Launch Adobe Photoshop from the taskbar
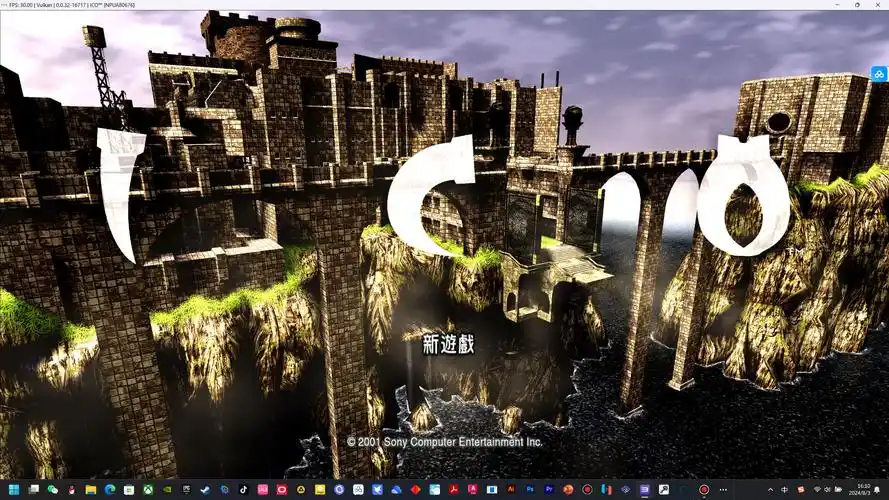The image size is (889, 500). tap(530, 489)
